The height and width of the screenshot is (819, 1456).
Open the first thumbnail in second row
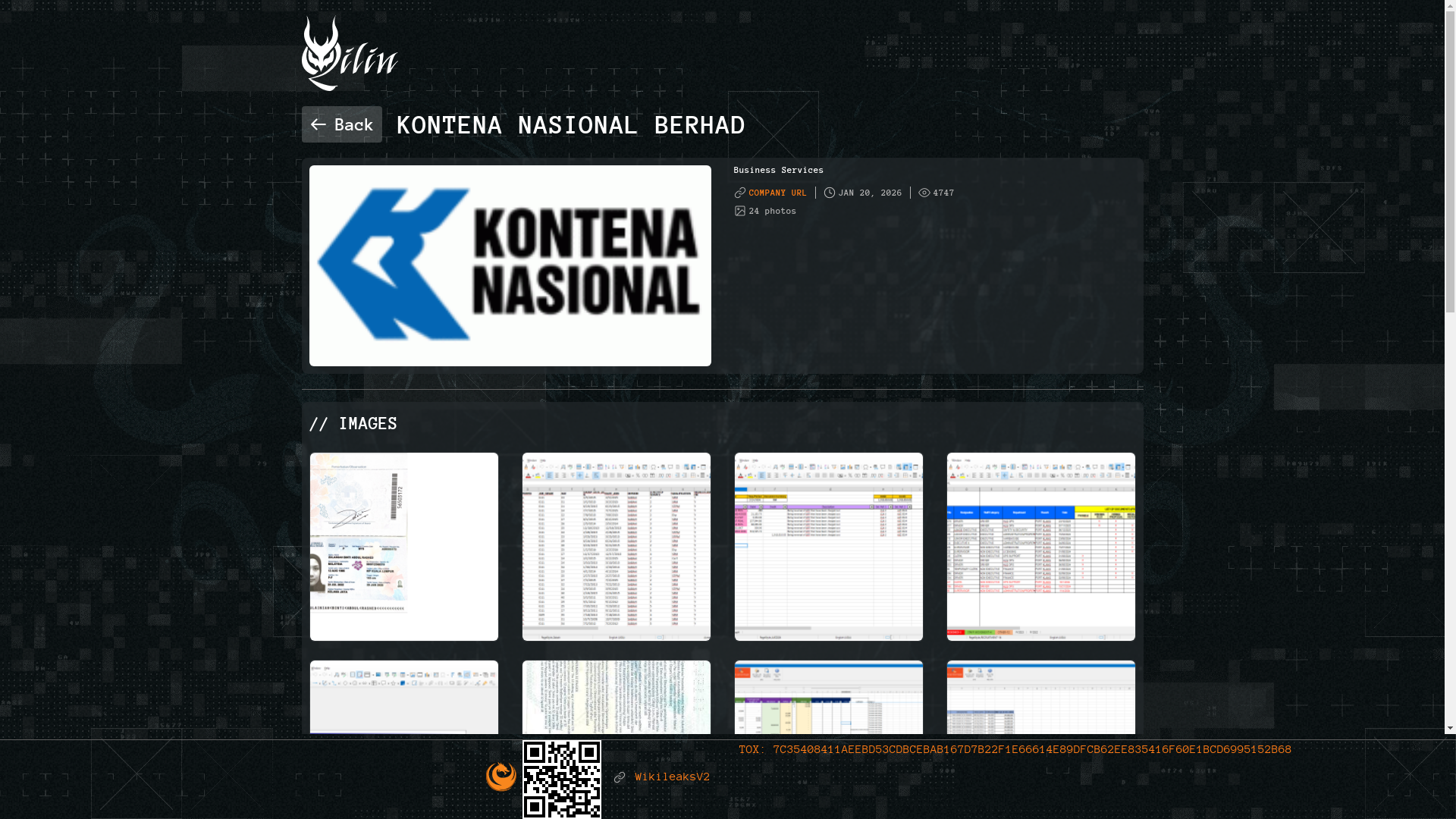coord(403,698)
